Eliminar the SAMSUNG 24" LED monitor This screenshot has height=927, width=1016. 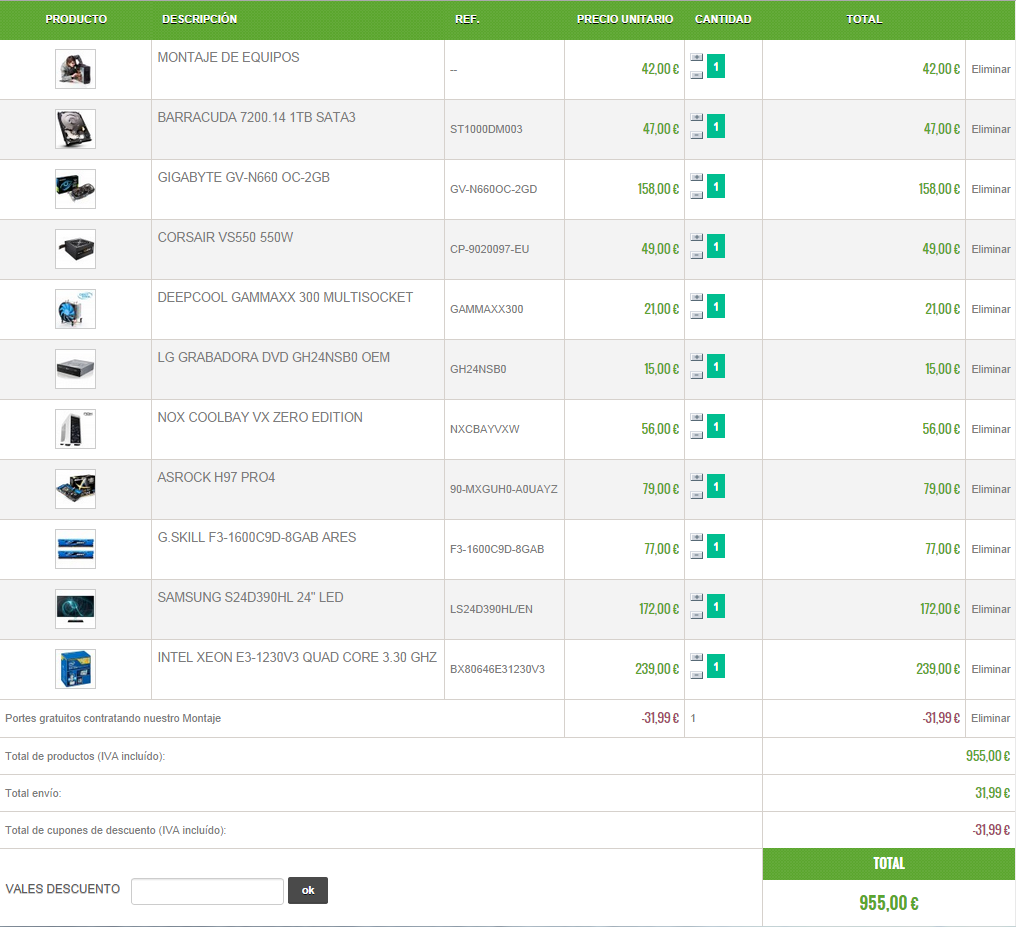pyautogui.click(x=991, y=610)
